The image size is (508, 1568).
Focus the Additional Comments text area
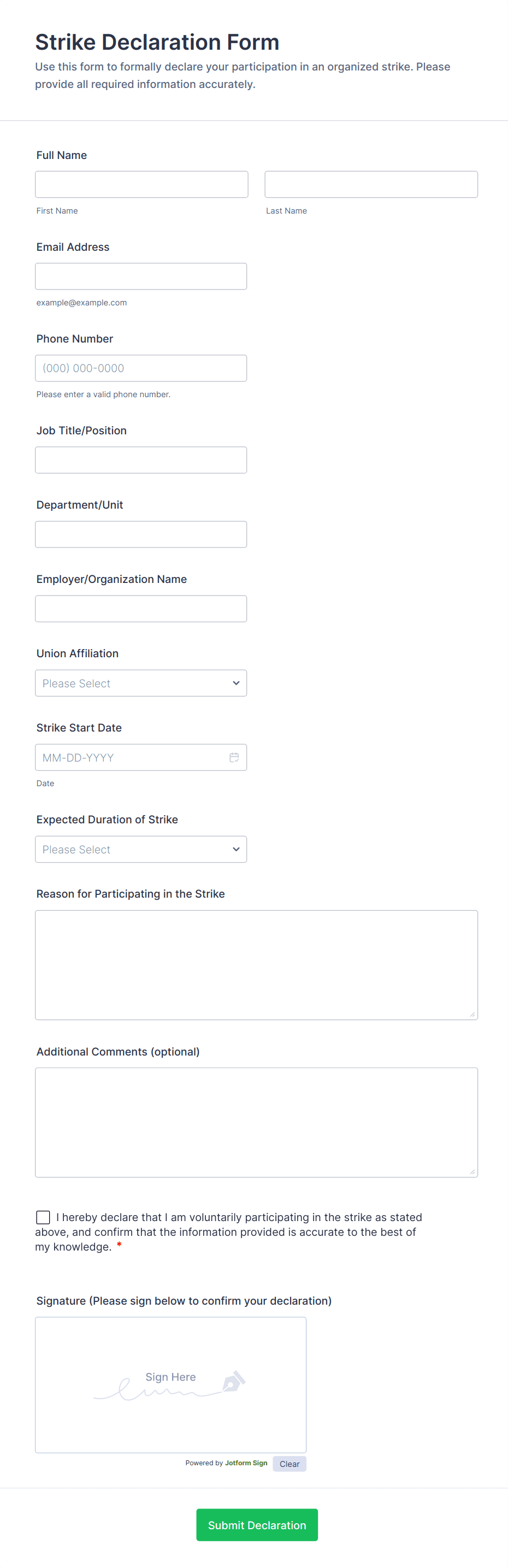click(x=256, y=1122)
